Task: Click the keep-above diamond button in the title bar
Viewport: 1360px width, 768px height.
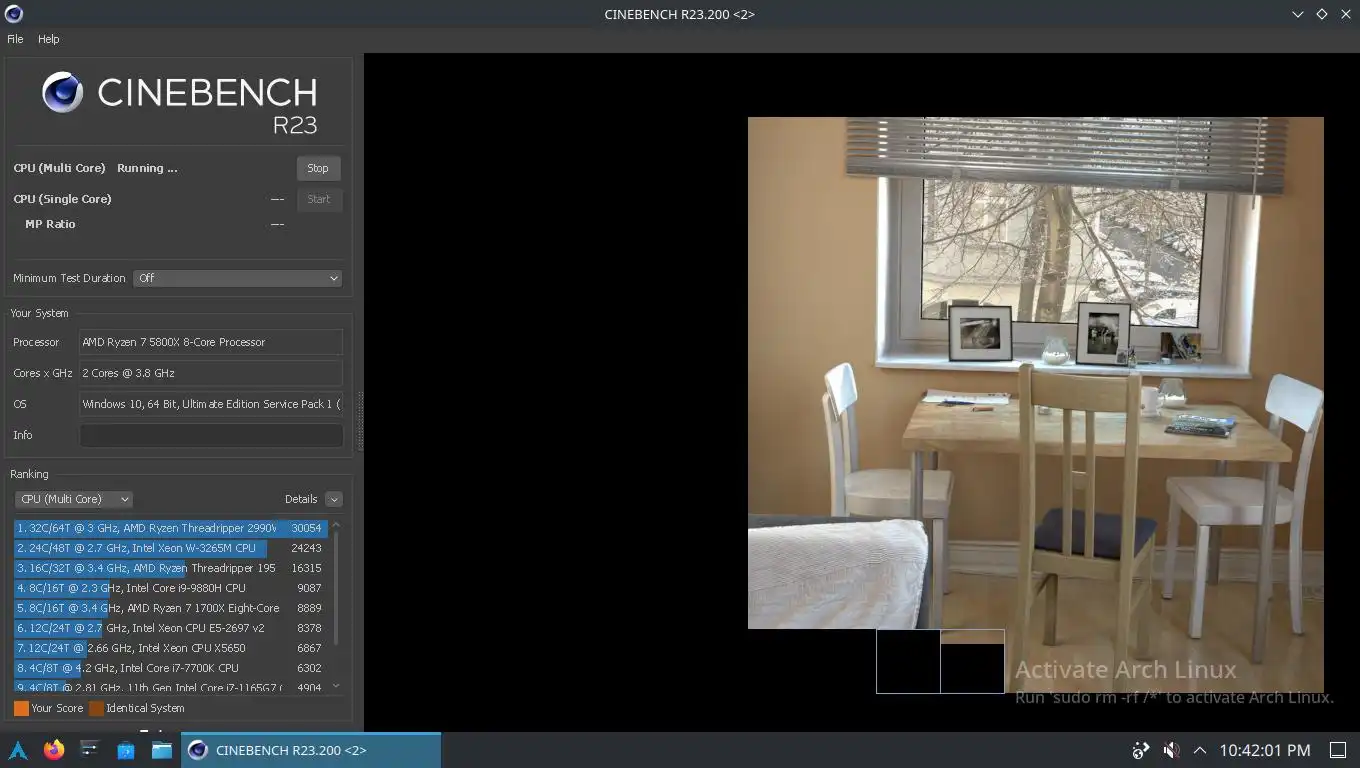Action: tap(1321, 14)
